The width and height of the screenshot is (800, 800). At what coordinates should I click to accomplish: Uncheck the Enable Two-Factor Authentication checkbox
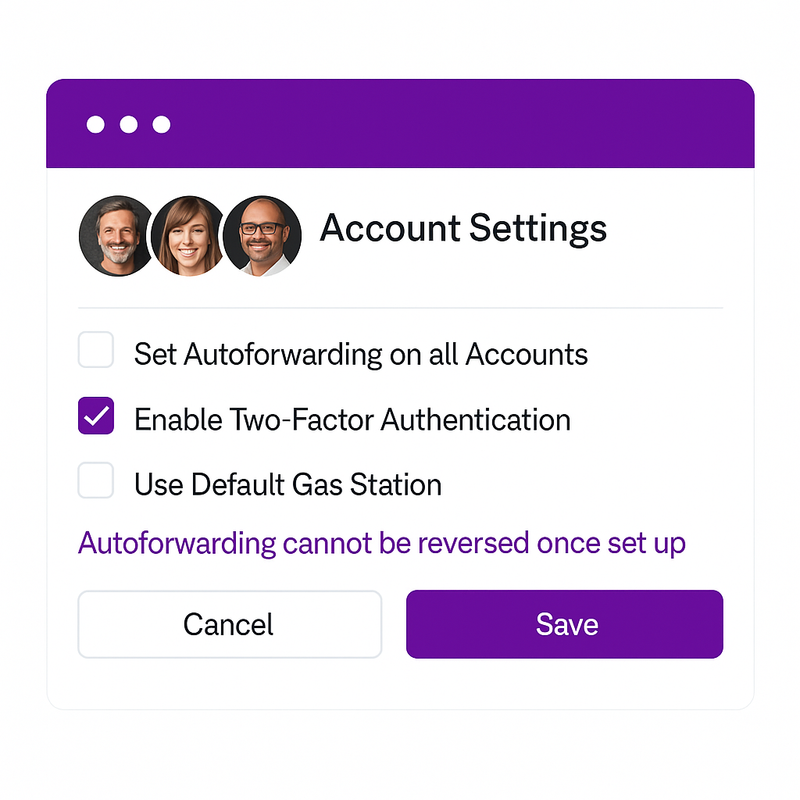click(x=96, y=415)
